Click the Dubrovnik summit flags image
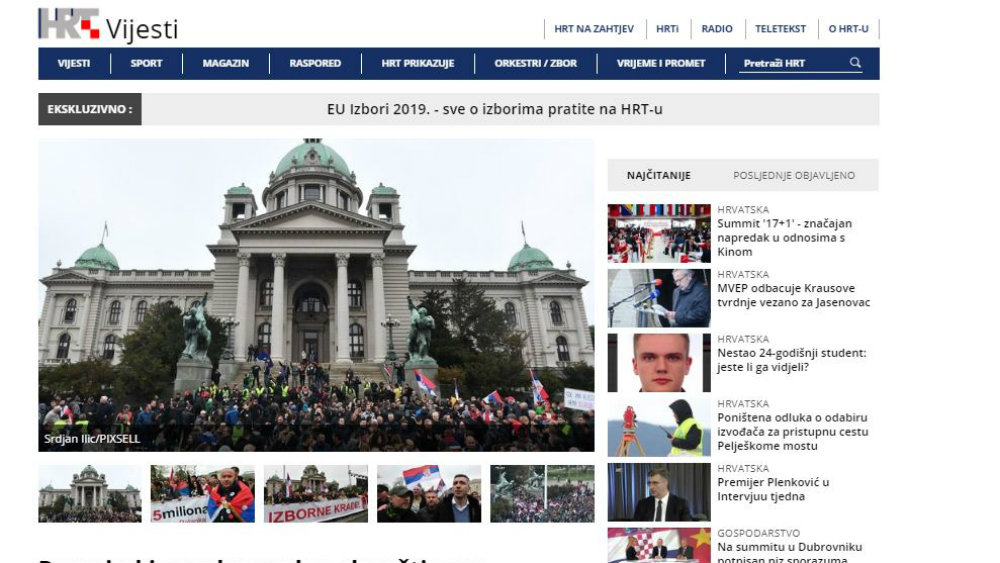The height and width of the screenshot is (563, 1000). click(x=659, y=545)
